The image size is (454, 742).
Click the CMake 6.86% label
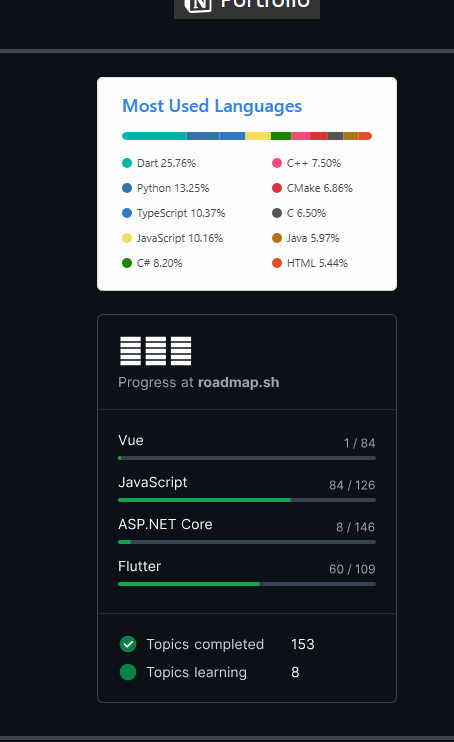(x=320, y=188)
